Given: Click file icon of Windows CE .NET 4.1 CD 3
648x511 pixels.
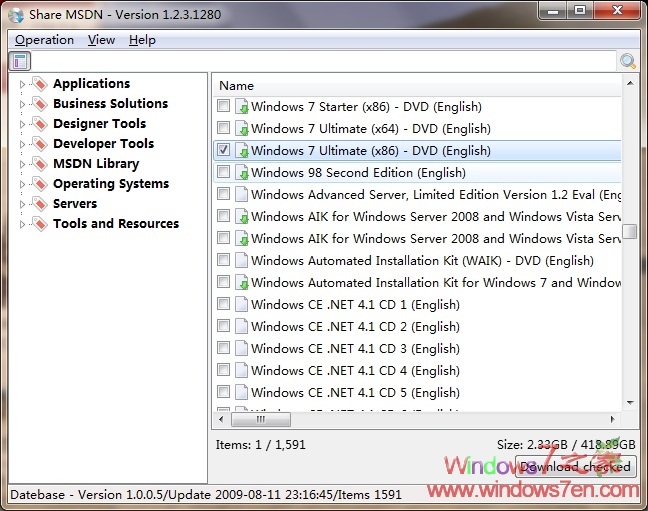Looking at the screenshot, I should pyautogui.click(x=241, y=348).
